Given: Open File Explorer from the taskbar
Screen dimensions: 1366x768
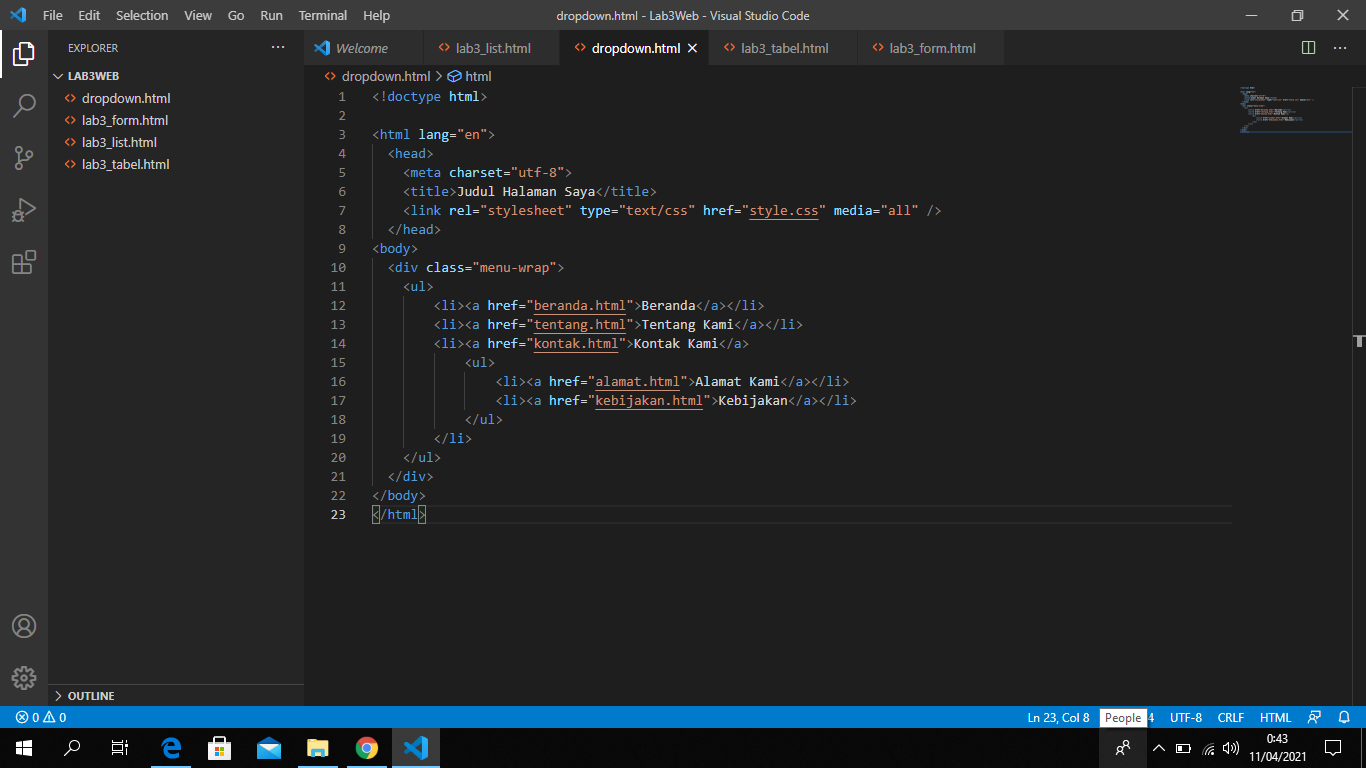Looking at the screenshot, I should [318, 748].
